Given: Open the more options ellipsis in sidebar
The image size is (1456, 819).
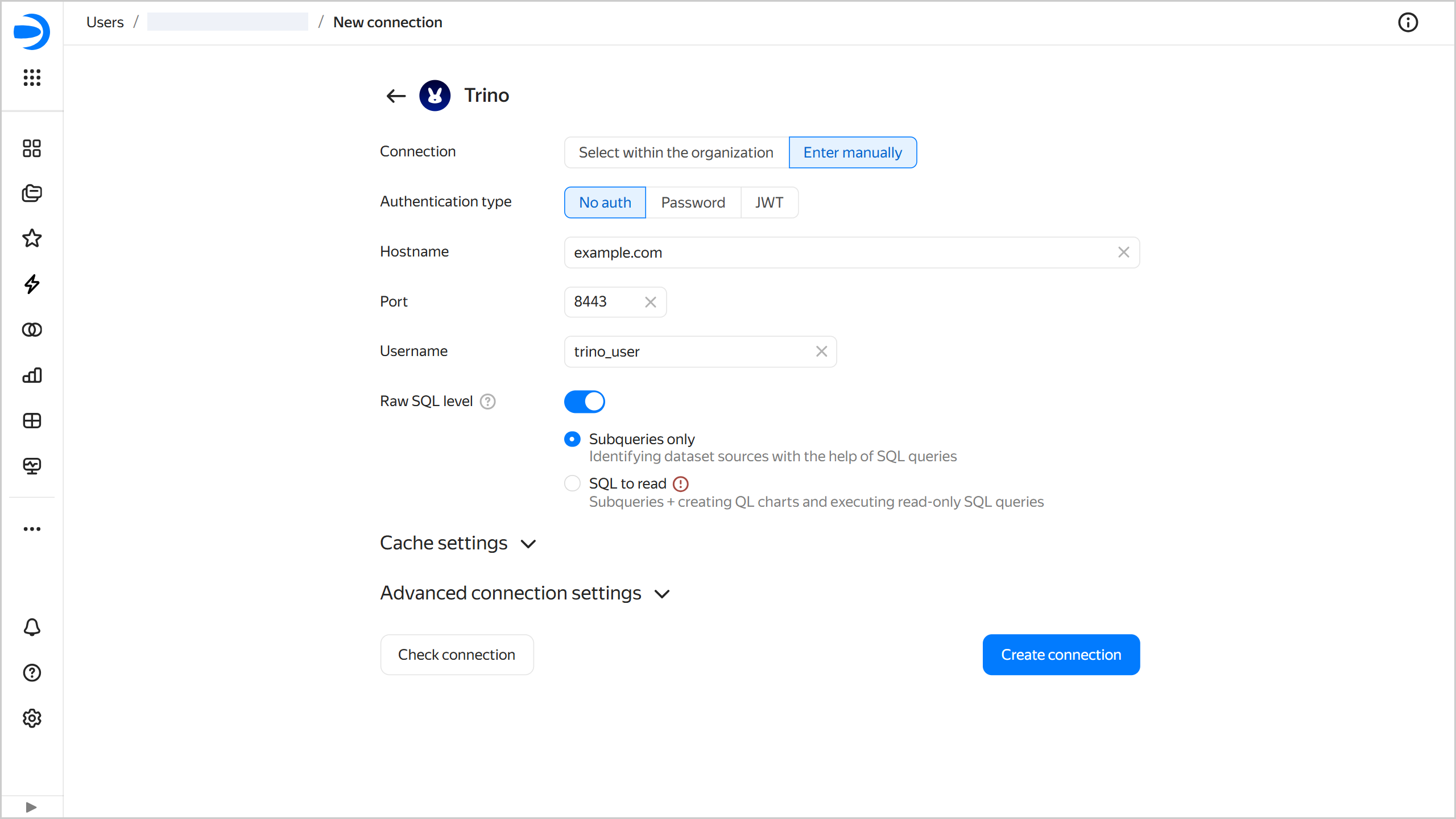Looking at the screenshot, I should click(32, 529).
